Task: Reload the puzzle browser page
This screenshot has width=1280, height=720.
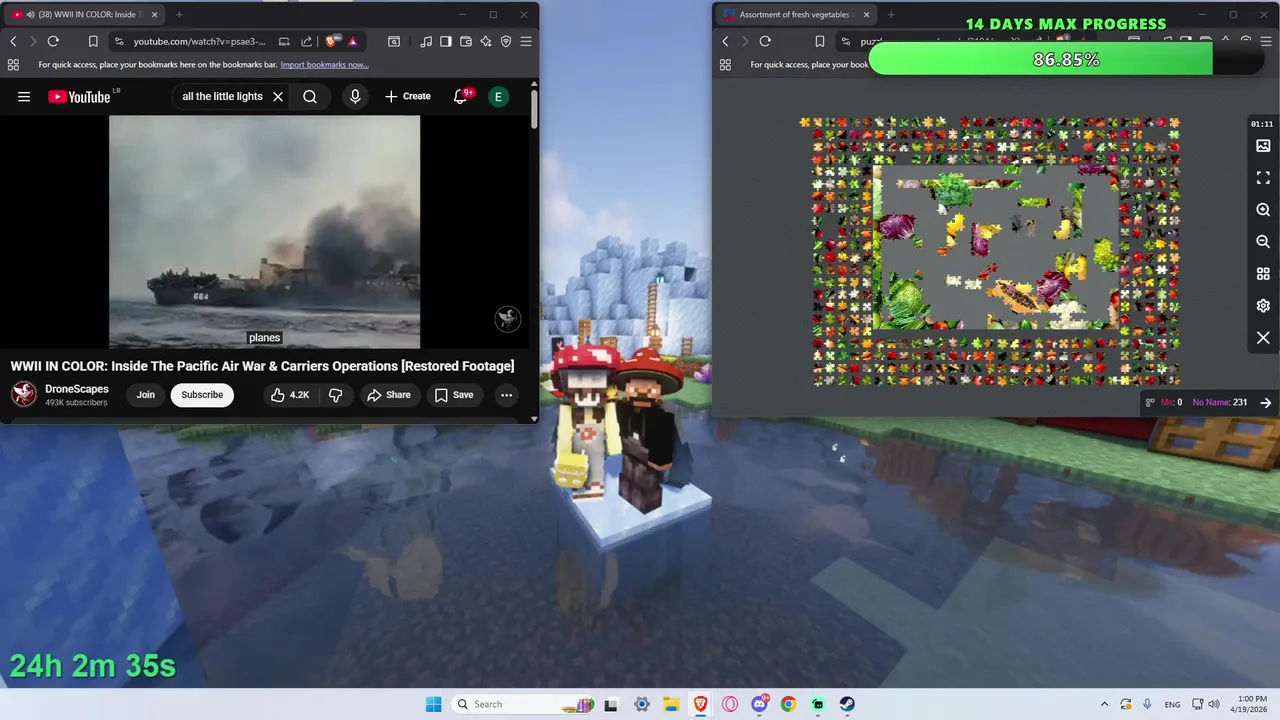Action: point(765,41)
